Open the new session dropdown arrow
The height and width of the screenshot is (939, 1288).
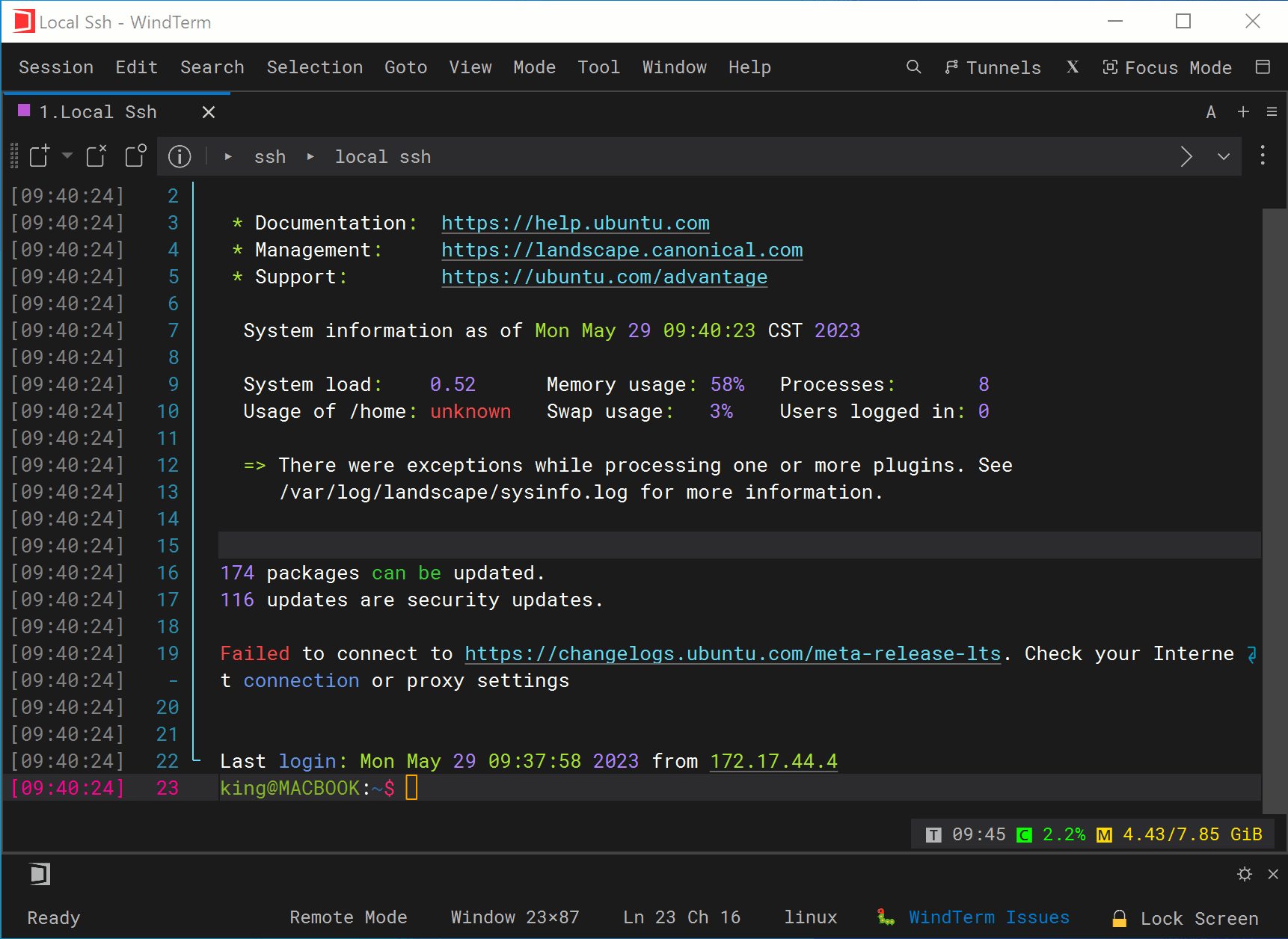coord(67,156)
